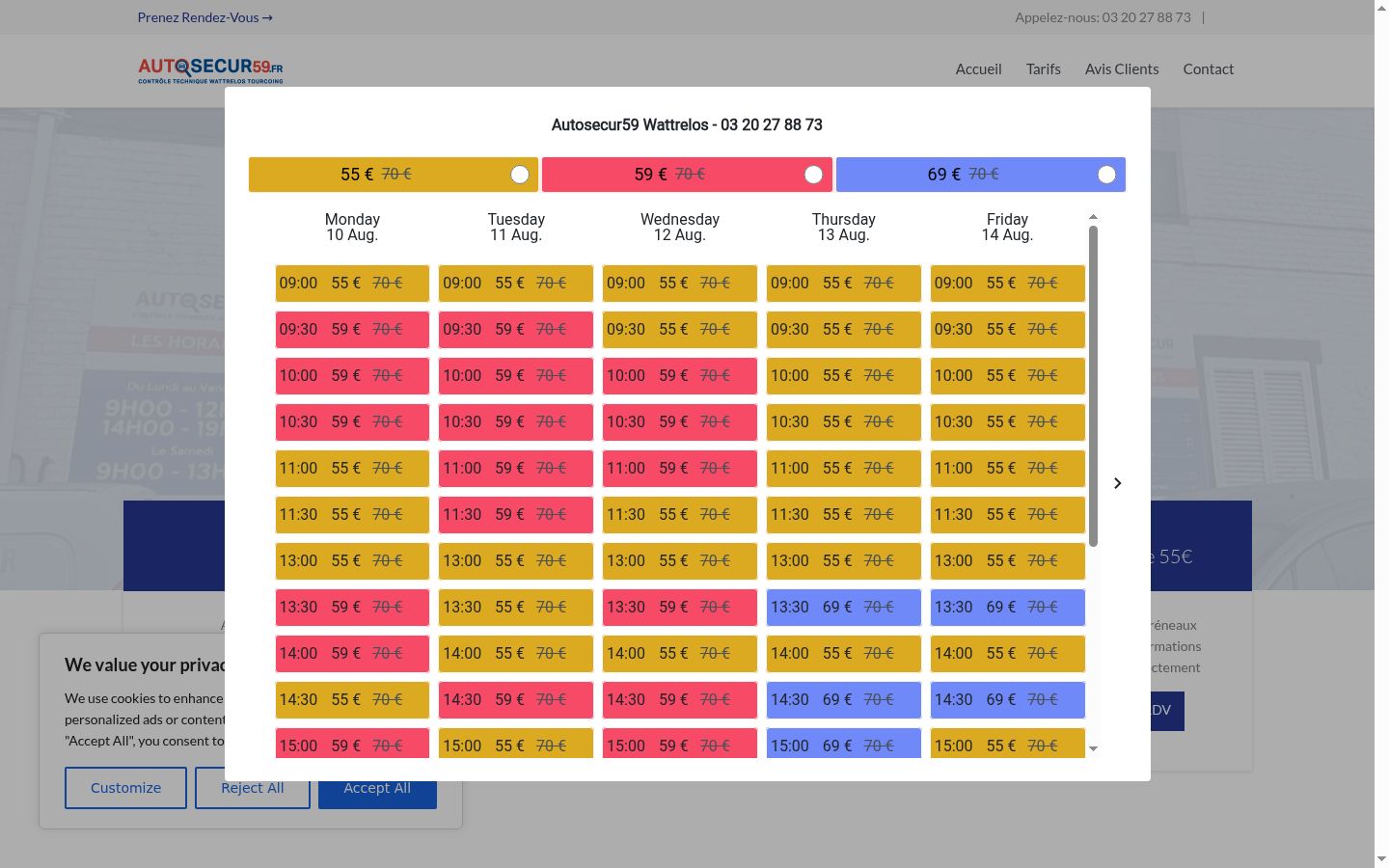Reserve the Monday 14:30 slot
Image resolution: width=1389 pixels, height=868 pixels.
[x=352, y=700]
